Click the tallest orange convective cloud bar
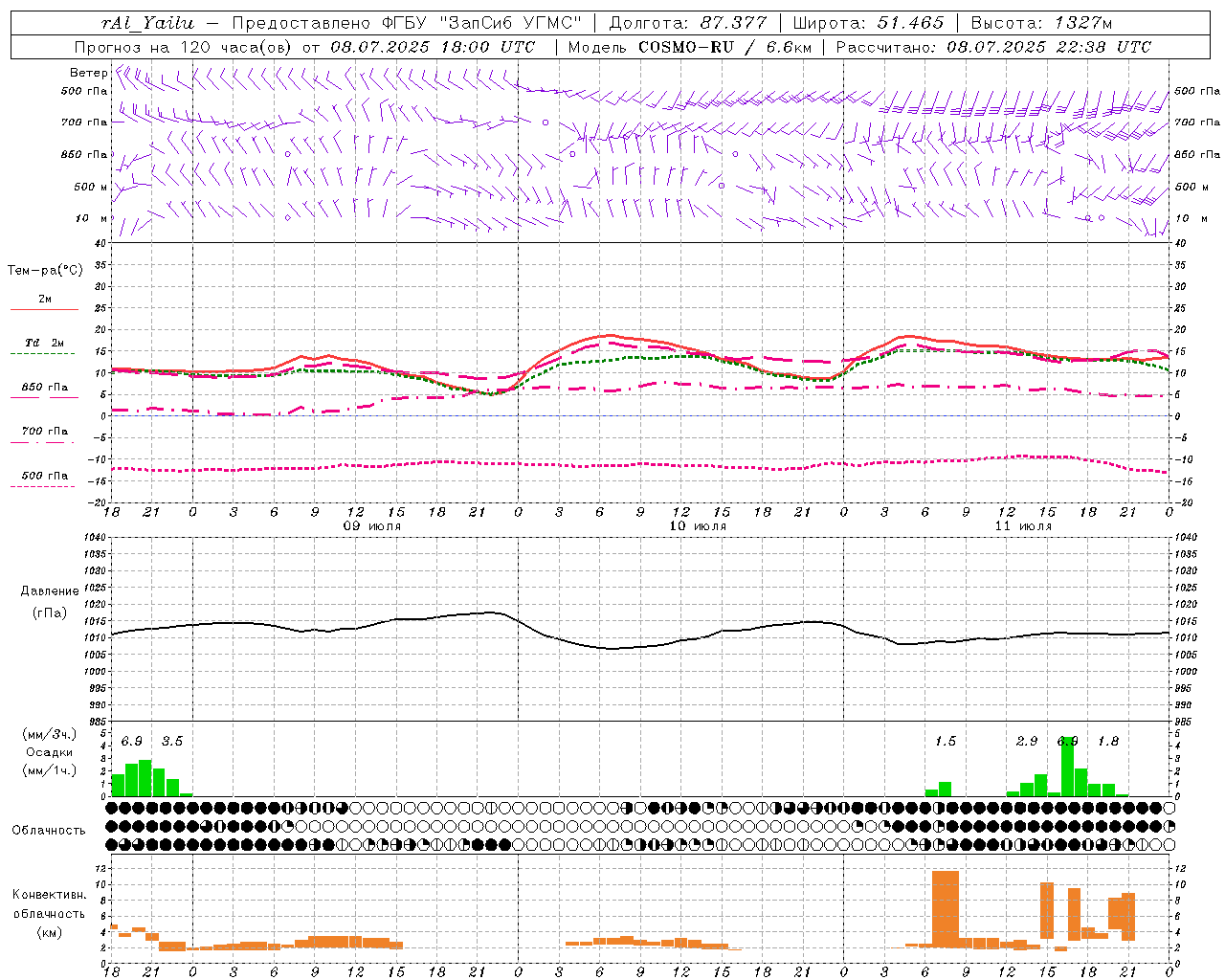The image size is (1225, 980). pos(946,909)
